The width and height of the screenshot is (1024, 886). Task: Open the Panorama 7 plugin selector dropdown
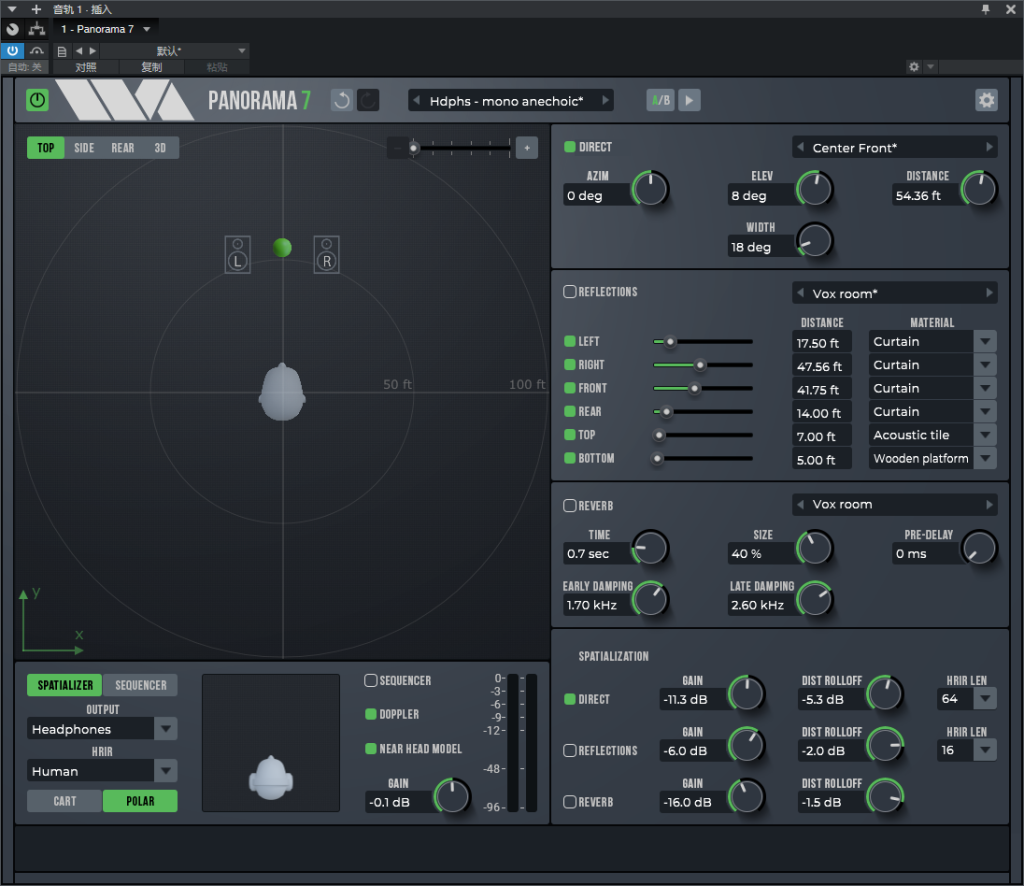click(104, 29)
